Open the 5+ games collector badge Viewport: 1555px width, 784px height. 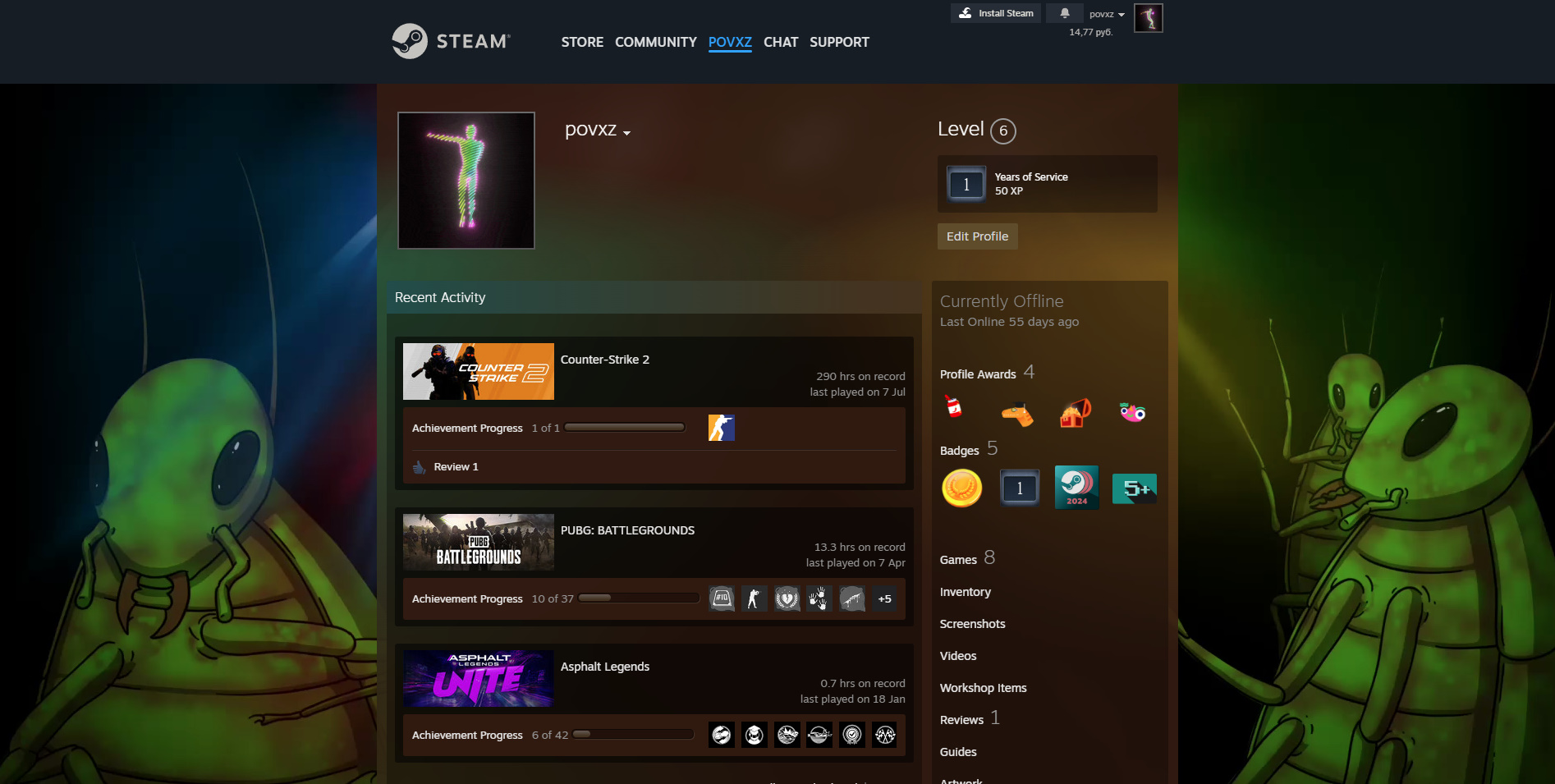point(1135,488)
